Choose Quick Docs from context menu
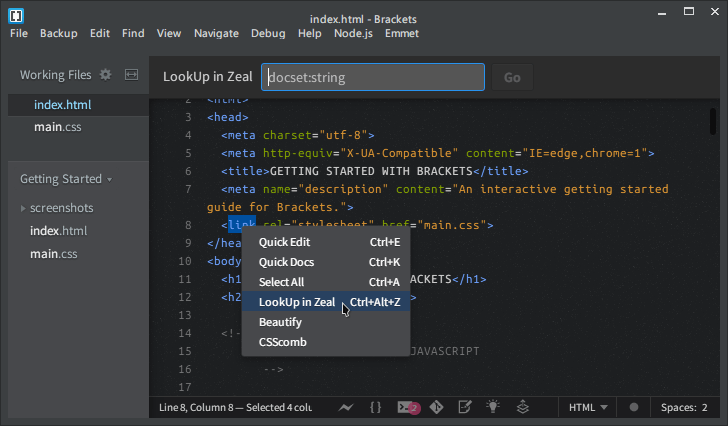This screenshot has height=426, width=728. click(x=326, y=262)
